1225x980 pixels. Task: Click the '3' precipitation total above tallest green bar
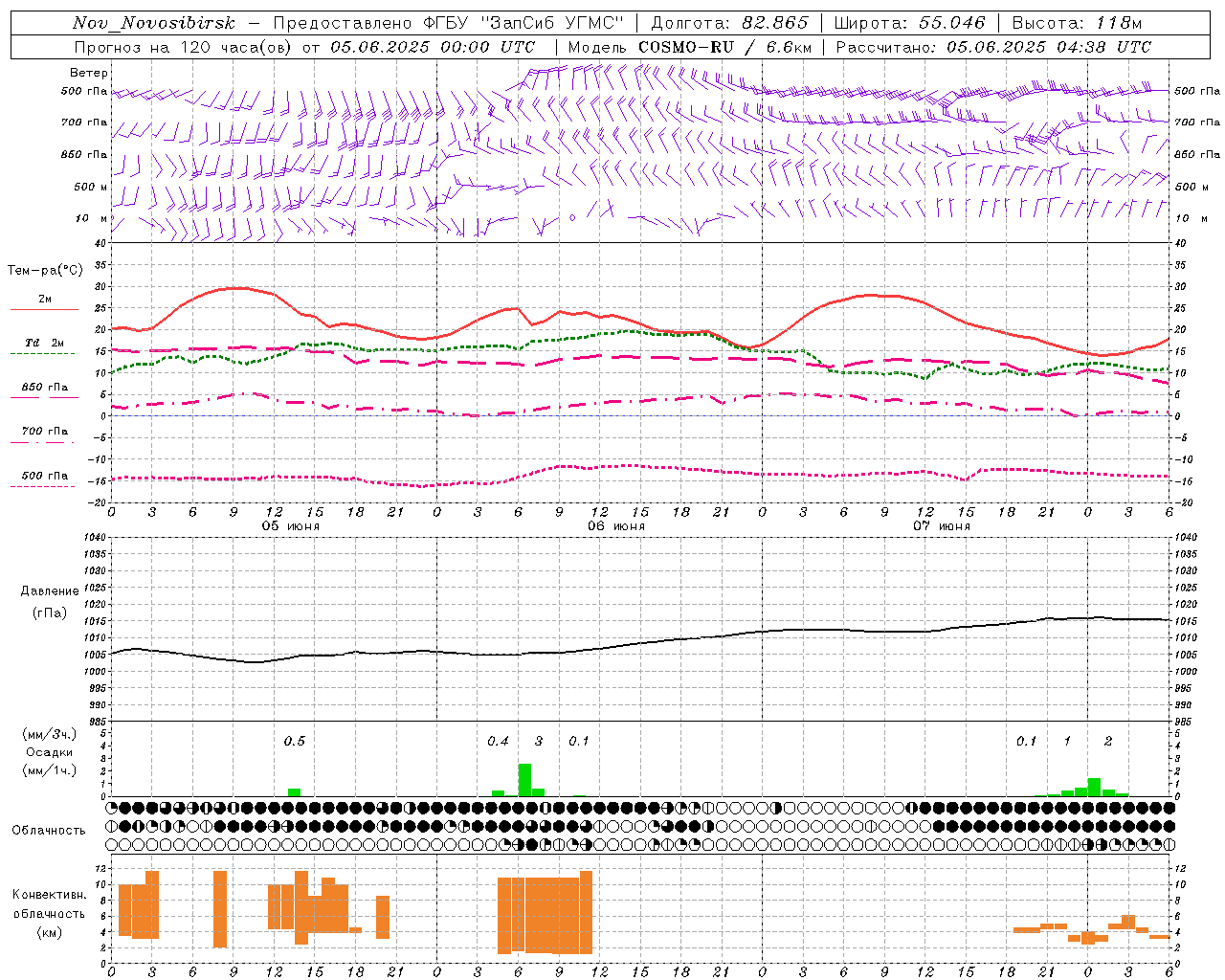pos(539,741)
